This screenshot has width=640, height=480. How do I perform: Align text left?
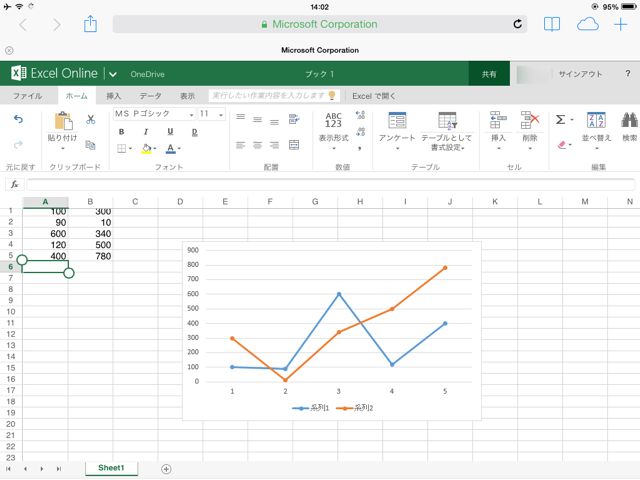click(x=241, y=145)
